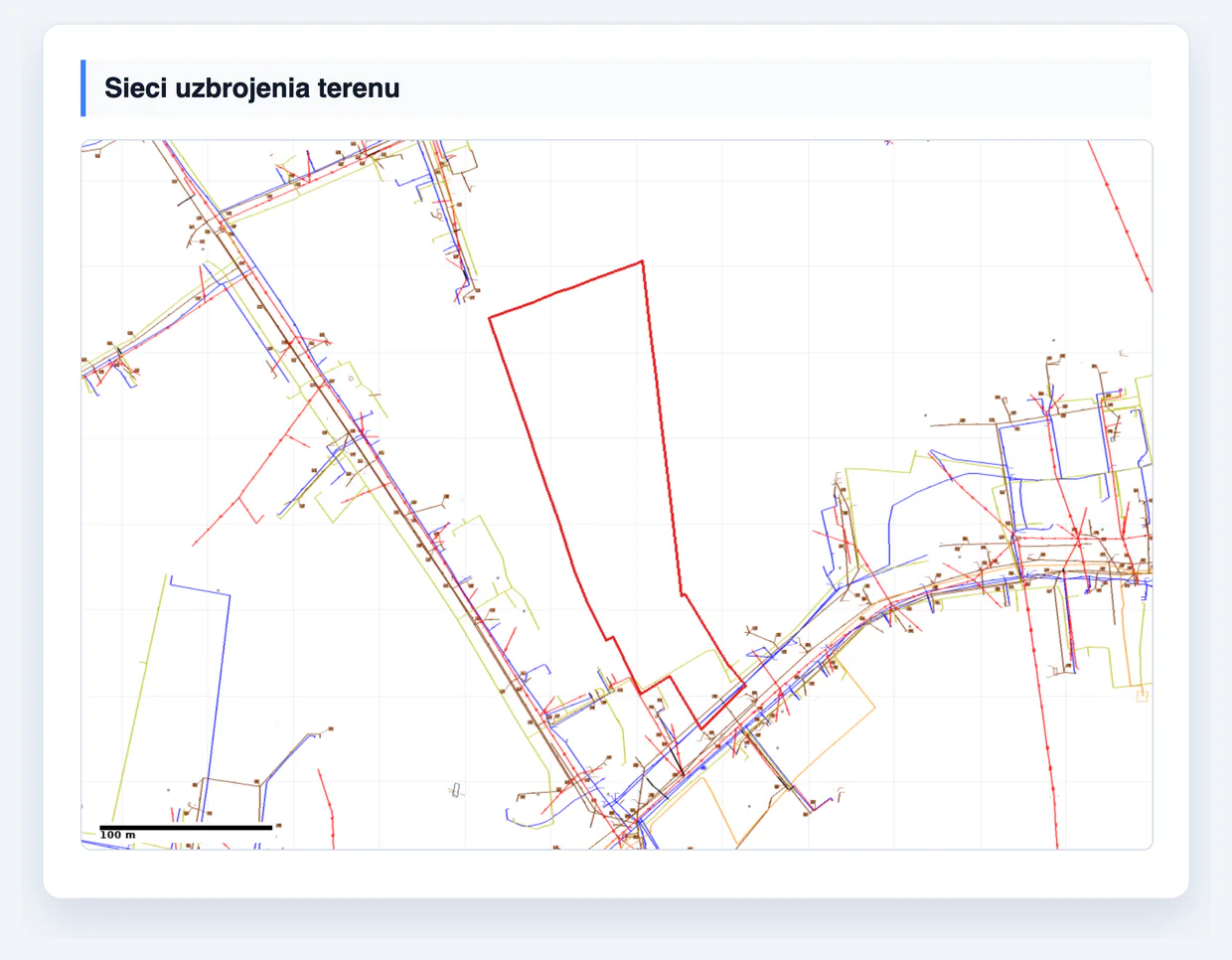
Task: Click the 'Sieci uzbrojenia terenu' heading
Action: 252,87
